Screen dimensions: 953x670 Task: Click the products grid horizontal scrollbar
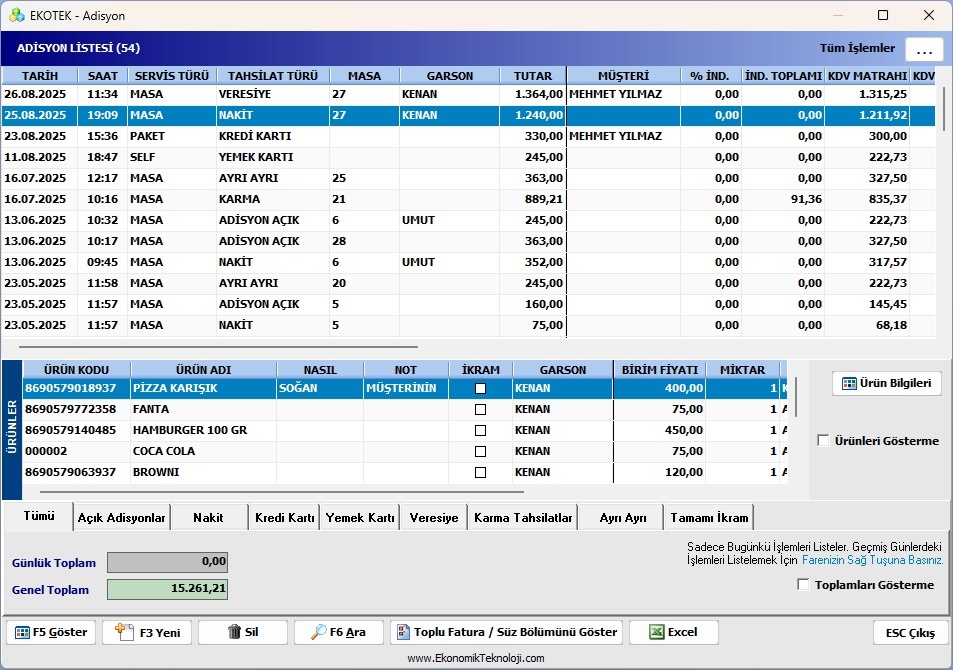tap(282, 492)
